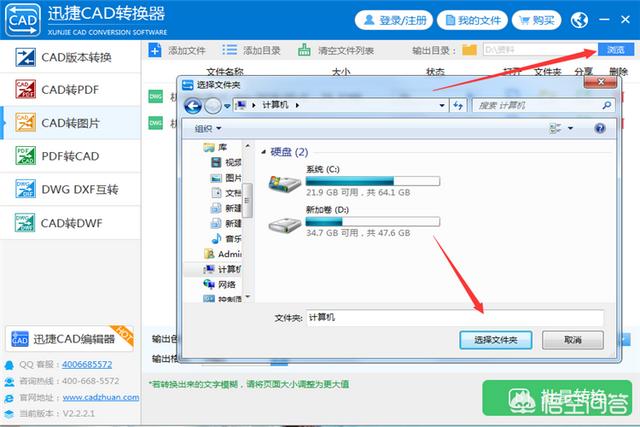The width and height of the screenshot is (640, 427).
Task: Choose CAD转DWF in sidebar
Action: click(x=70, y=223)
